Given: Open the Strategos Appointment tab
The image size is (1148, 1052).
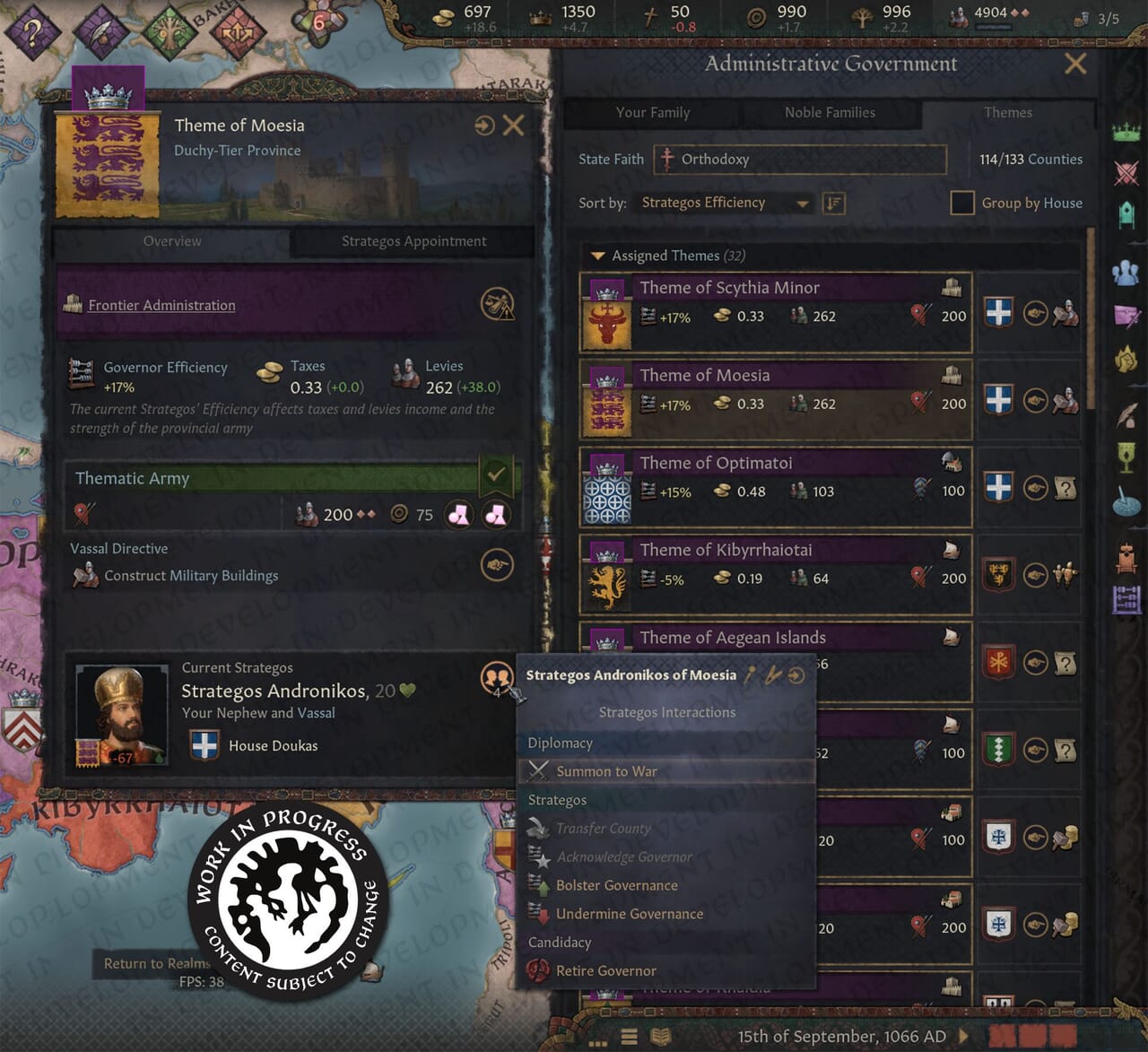Looking at the screenshot, I should coord(413,241).
